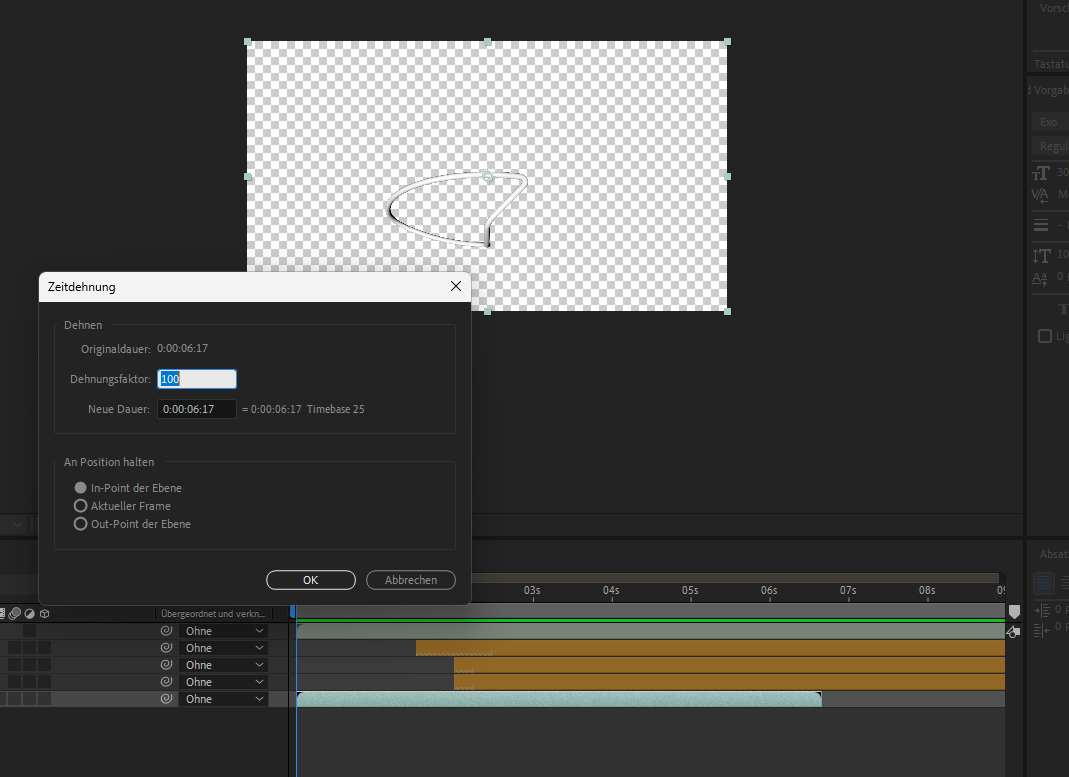Toggle the Ligatures checkbox in Character panel
The height and width of the screenshot is (777, 1069).
(1044, 336)
